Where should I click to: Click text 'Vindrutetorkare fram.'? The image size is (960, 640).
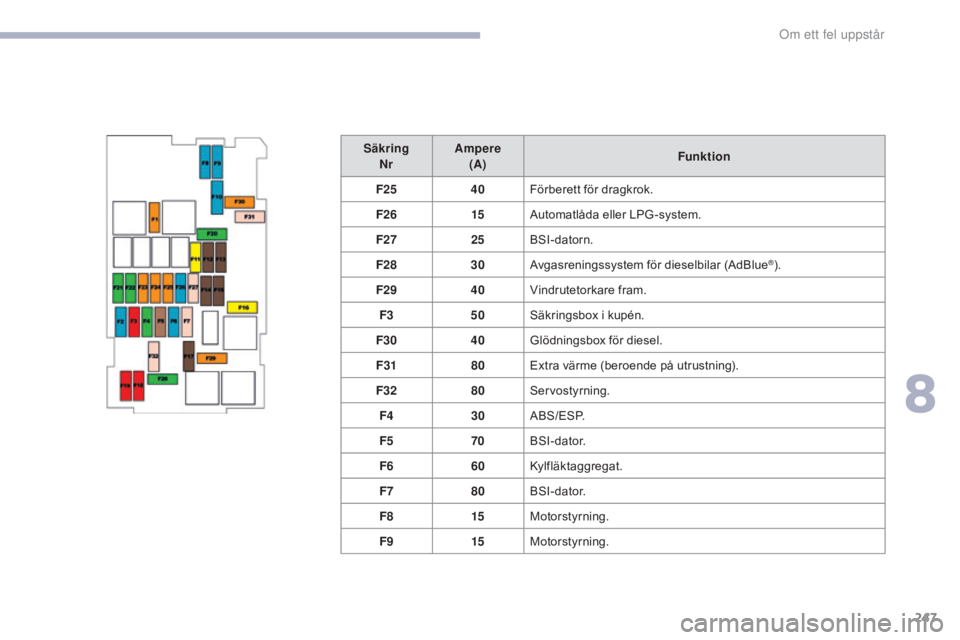[x=588, y=290]
